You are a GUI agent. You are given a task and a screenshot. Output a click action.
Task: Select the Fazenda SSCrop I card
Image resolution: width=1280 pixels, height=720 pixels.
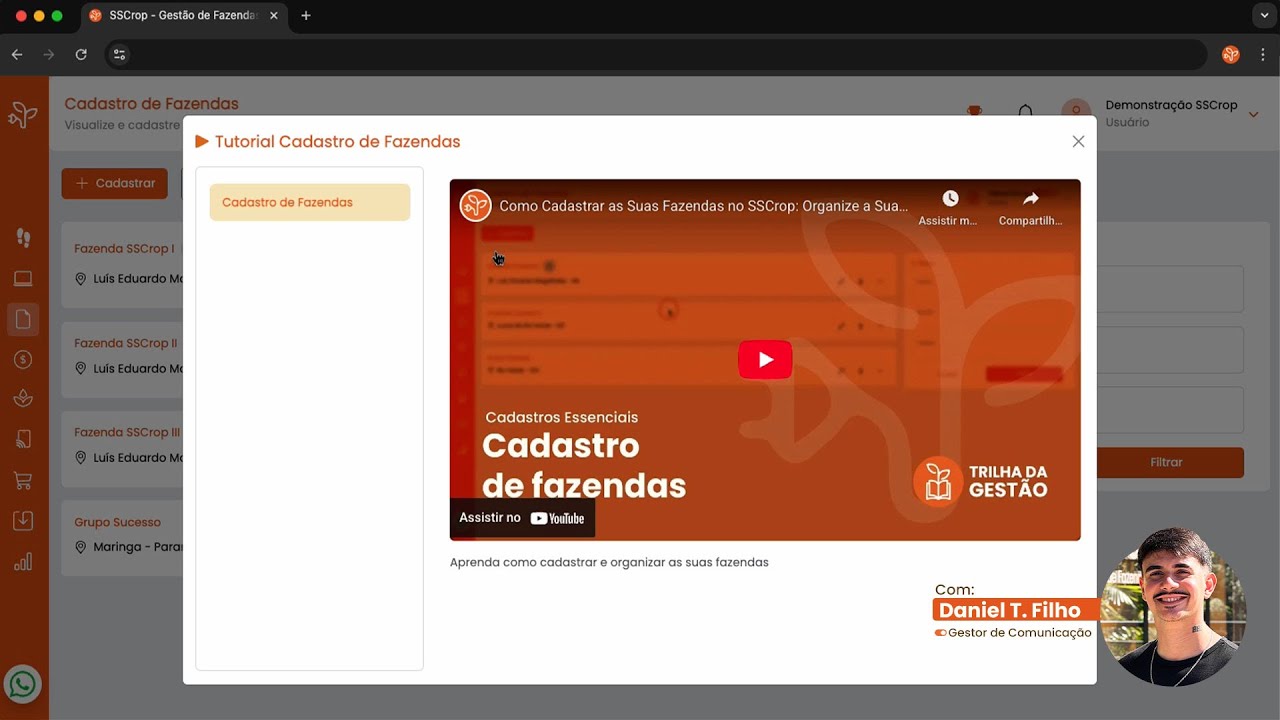(x=122, y=264)
